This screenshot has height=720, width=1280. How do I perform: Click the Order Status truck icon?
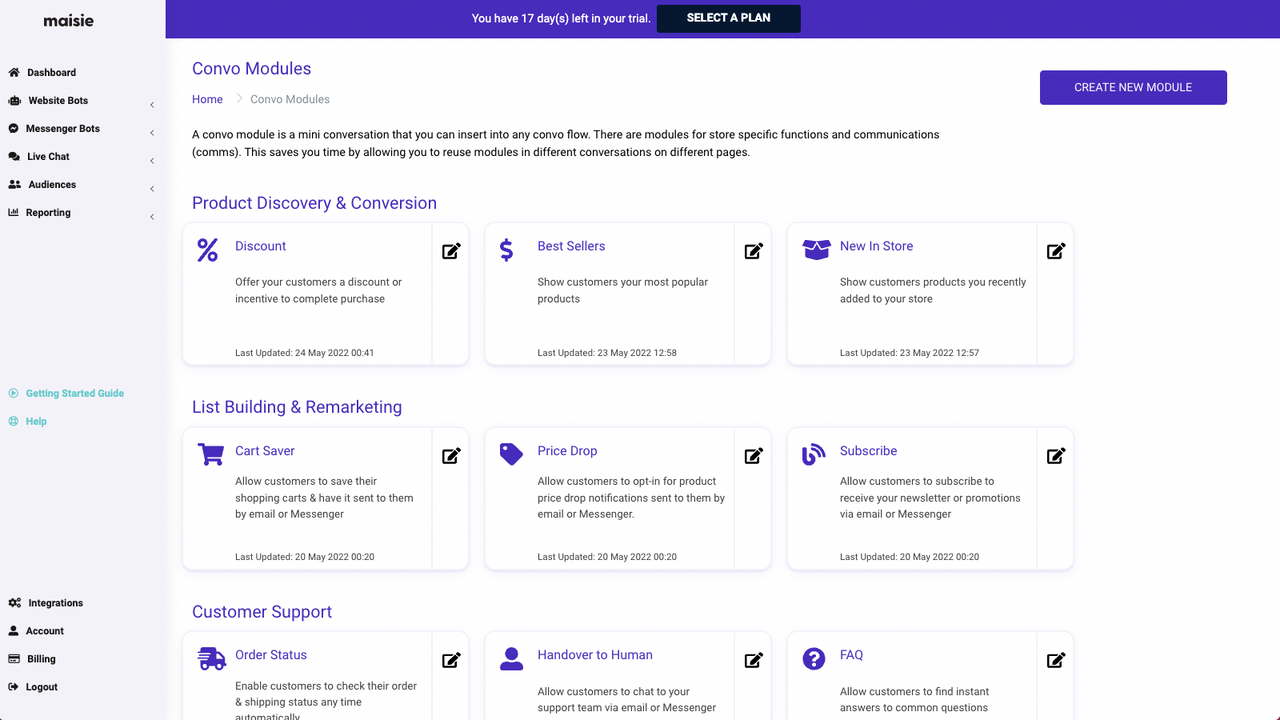[x=210, y=658]
